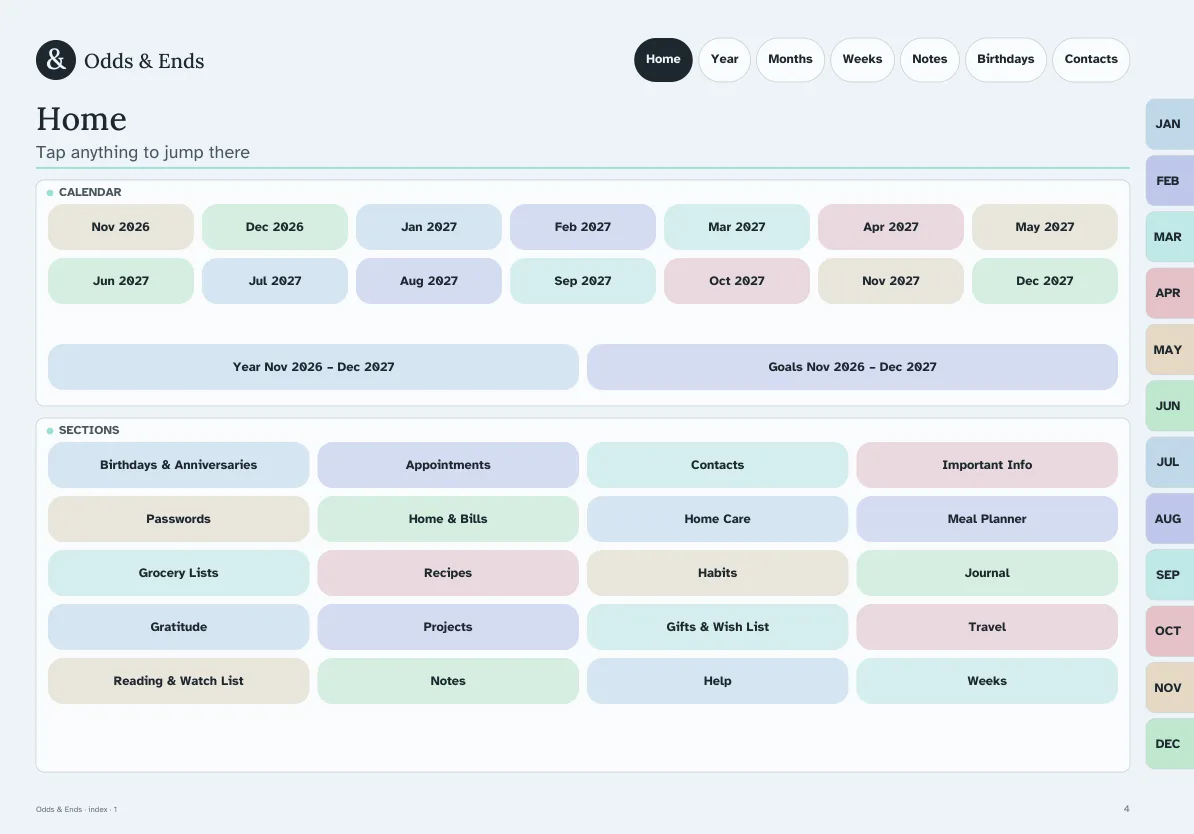
Task: Open Birthdays & Anniversaries section
Action: click(178, 465)
